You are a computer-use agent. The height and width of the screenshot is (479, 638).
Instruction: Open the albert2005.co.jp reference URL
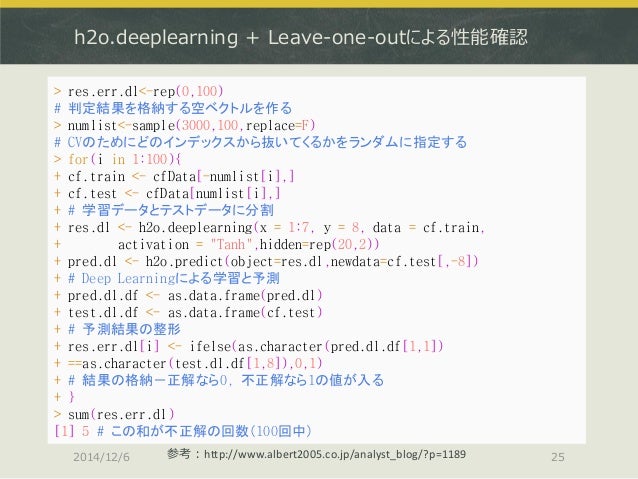[335, 454]
